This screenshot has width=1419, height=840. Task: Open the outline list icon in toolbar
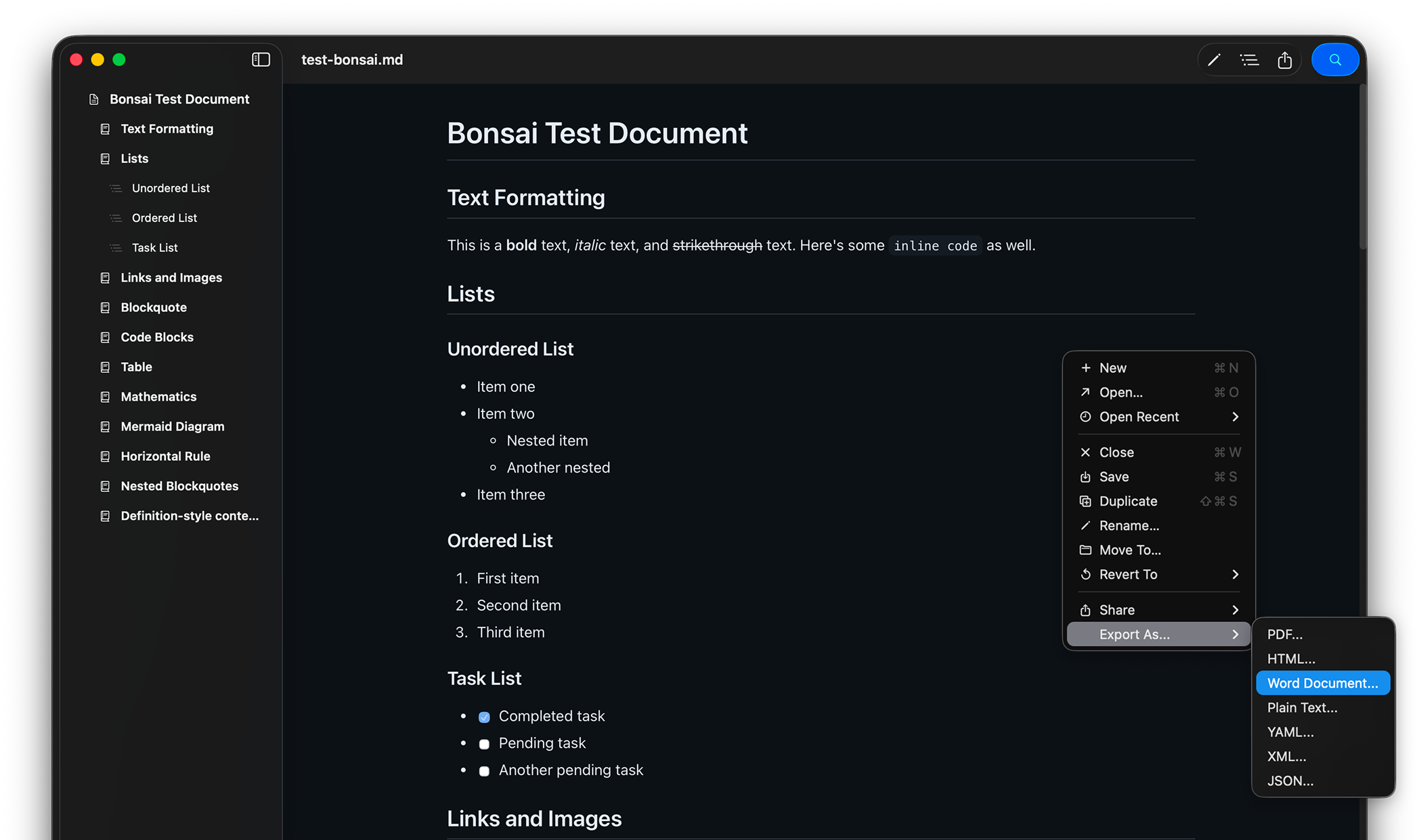click(x=1249, y=60)
